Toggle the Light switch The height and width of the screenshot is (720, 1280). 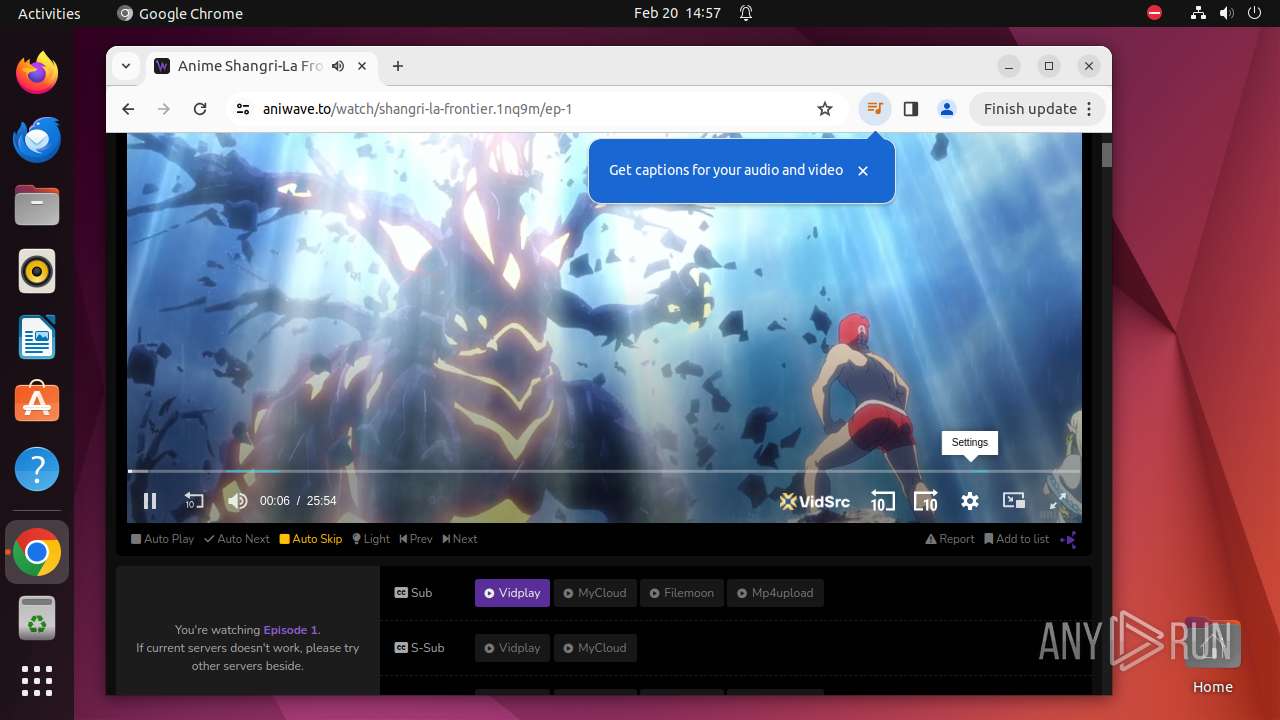tap(371, 539)
